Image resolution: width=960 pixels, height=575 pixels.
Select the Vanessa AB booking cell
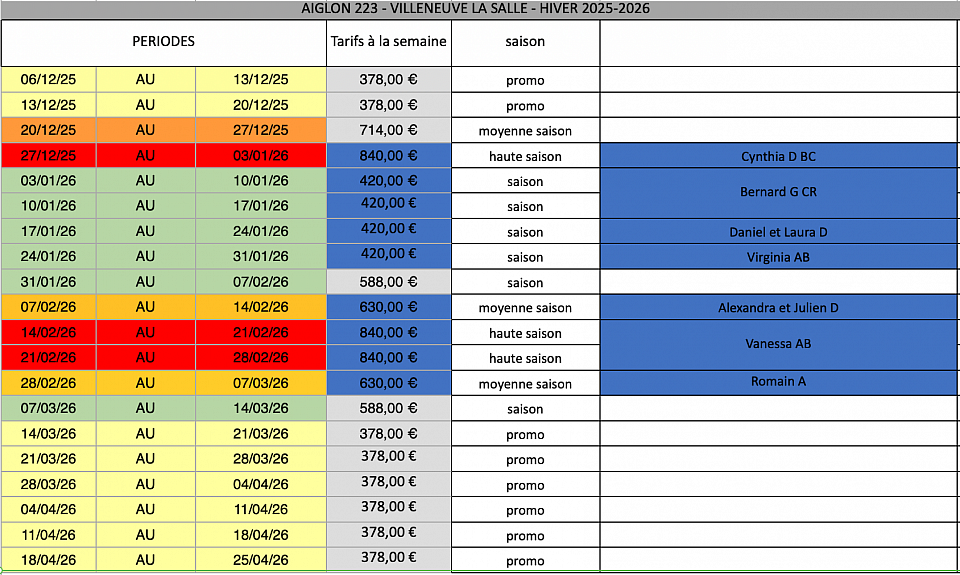coord(779,344)
